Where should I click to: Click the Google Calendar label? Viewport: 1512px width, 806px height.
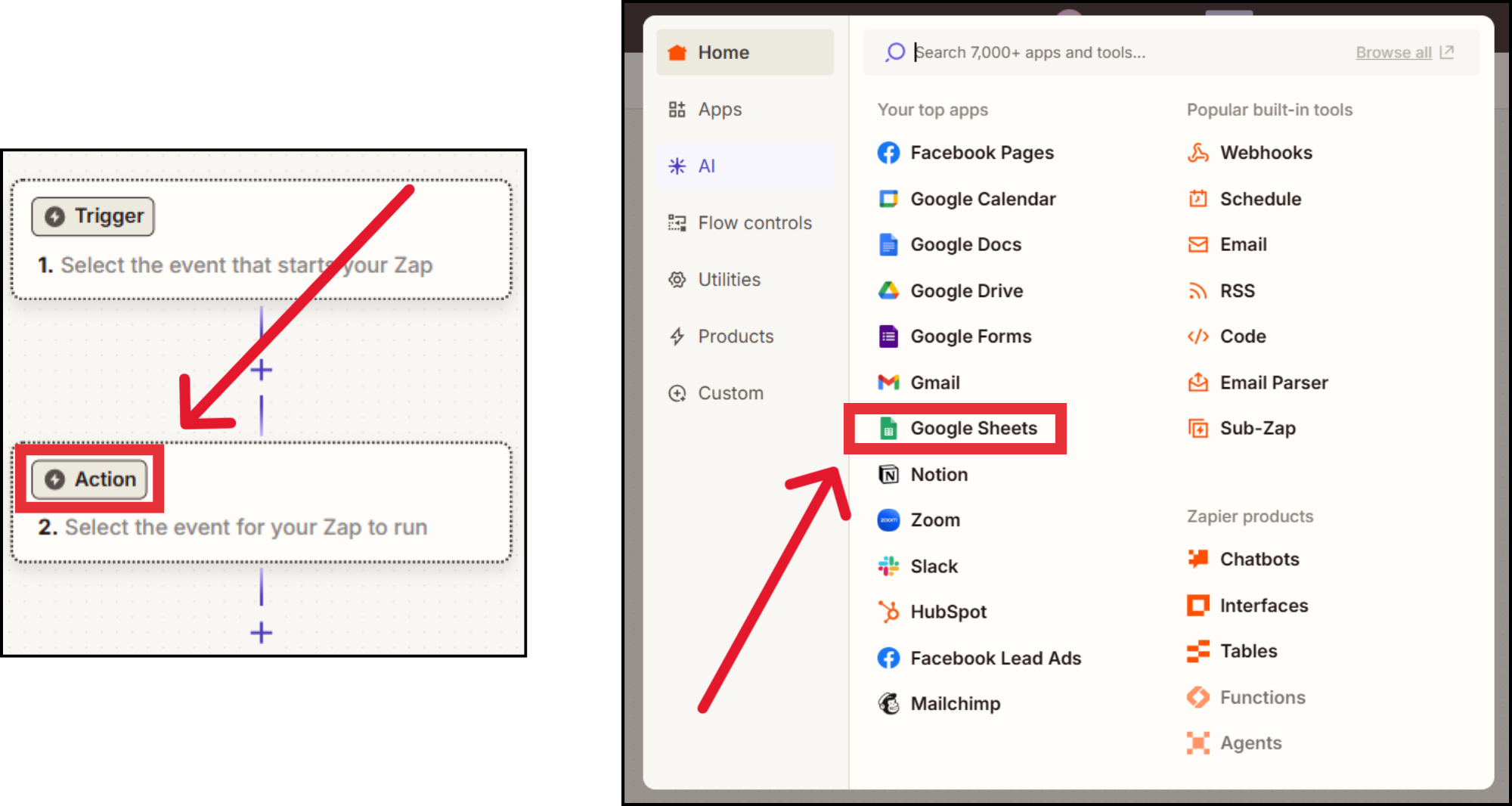tap(983, 200)
